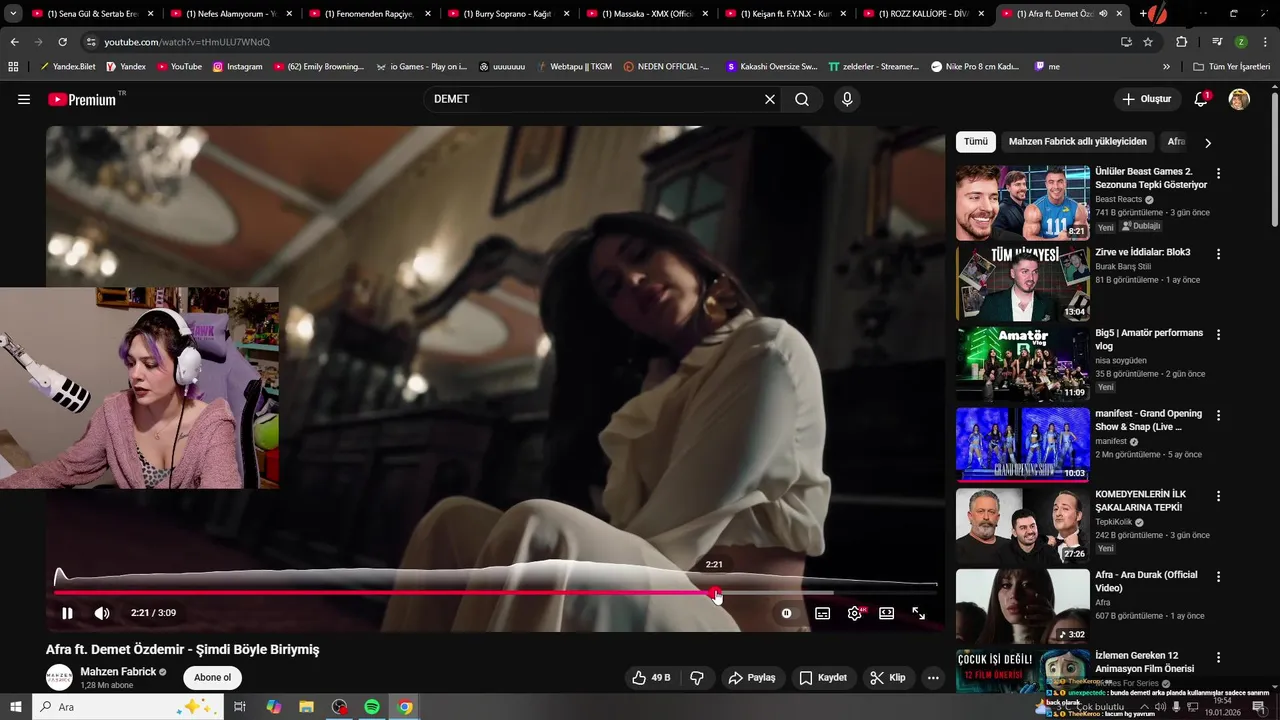Screen dimensions: 1280x720
Task: Open YouTube notifications bell
Action: 1201,99
